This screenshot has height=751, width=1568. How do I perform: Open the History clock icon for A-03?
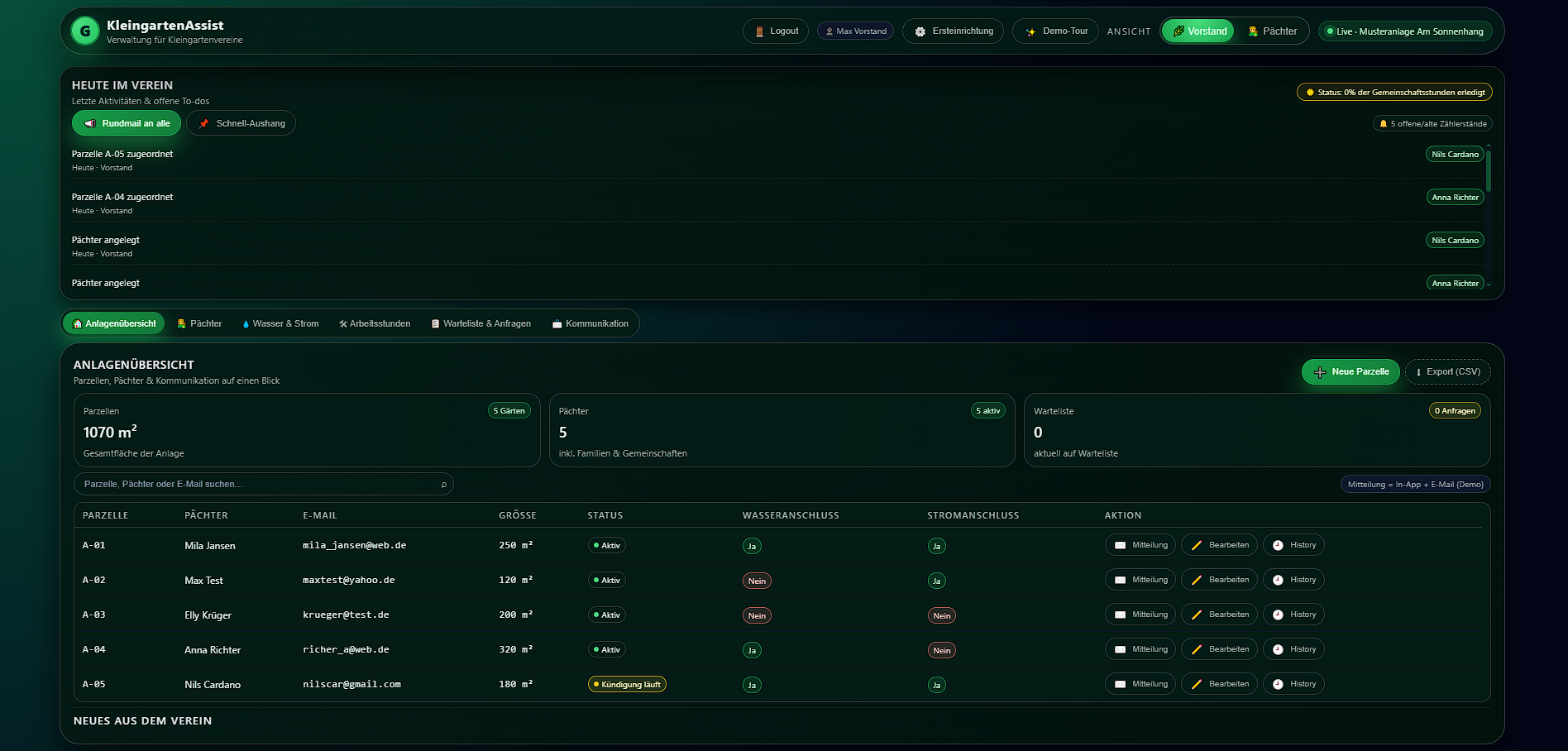coord(1278,615)
